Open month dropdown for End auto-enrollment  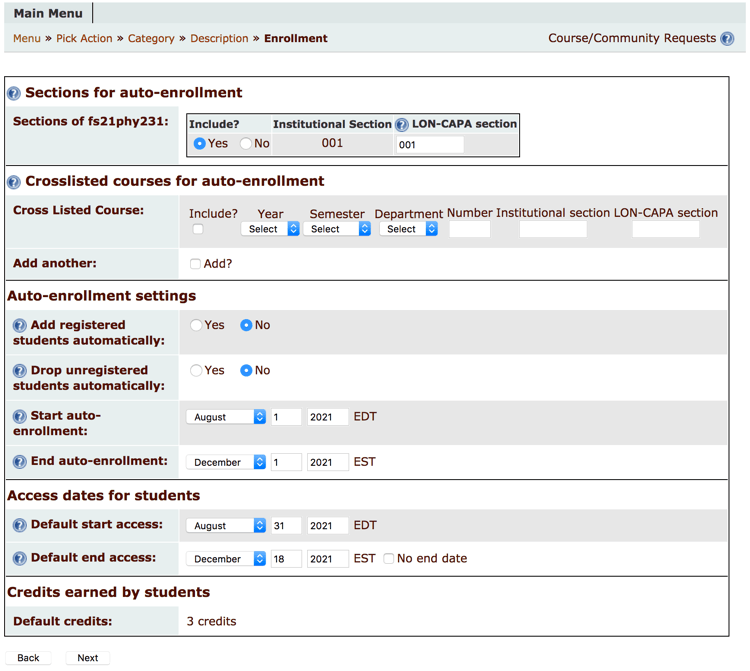tap(226, 462)
